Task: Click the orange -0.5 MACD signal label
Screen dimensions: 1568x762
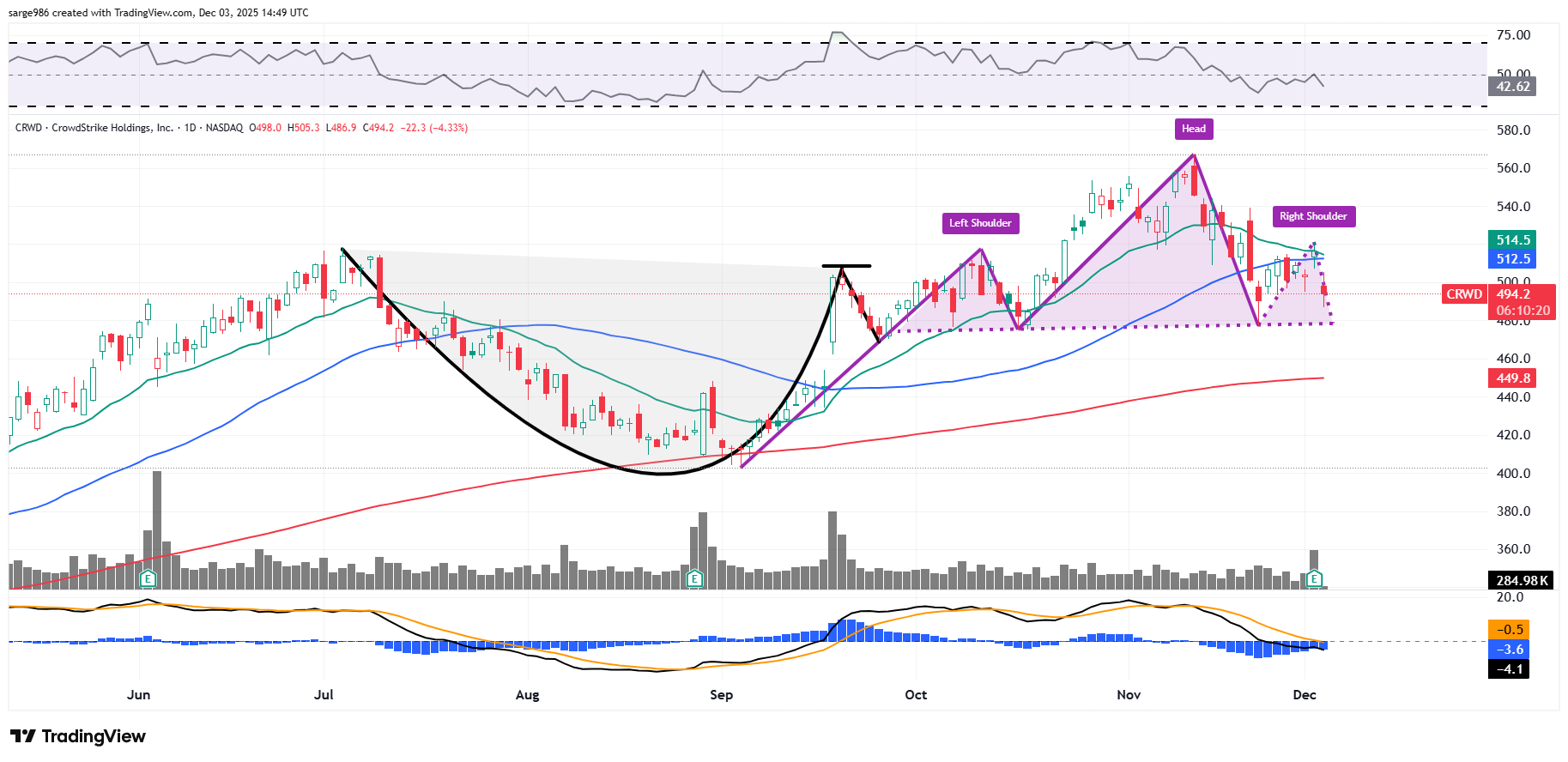Action: (1510, 630)
